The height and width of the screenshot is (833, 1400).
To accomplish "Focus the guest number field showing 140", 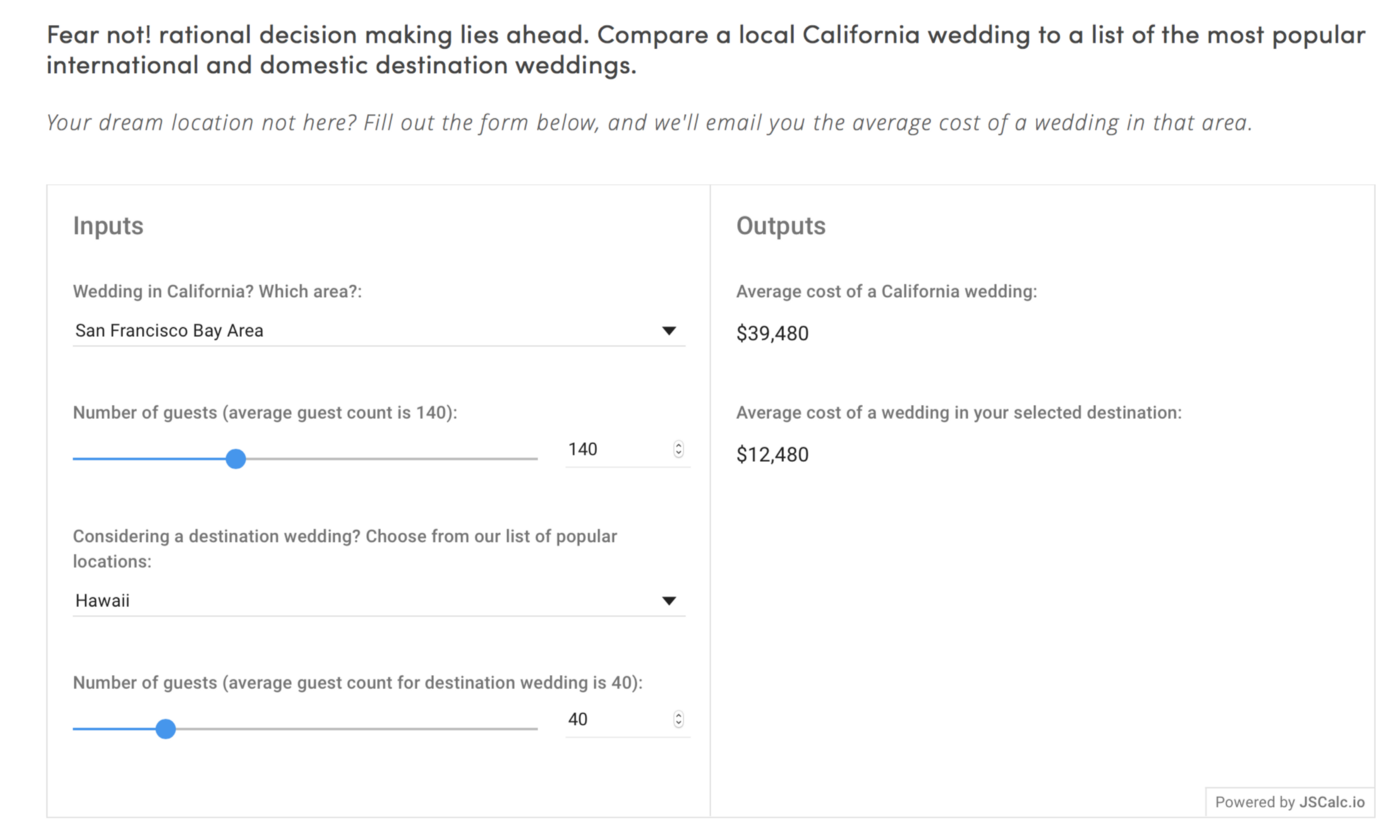I will coord(627,450).
